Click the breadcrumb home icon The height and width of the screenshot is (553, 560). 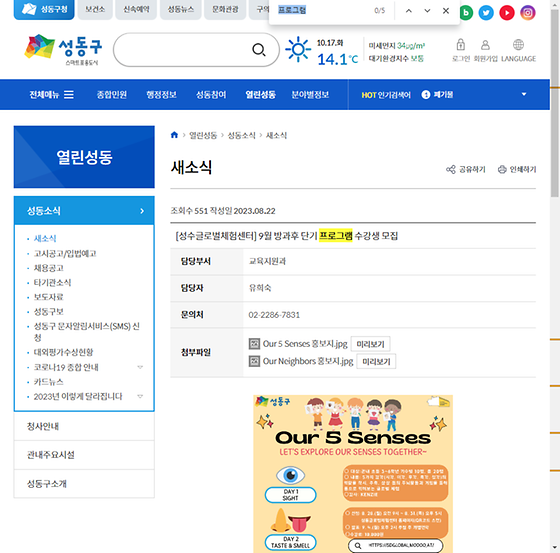[x=174, y=135]
